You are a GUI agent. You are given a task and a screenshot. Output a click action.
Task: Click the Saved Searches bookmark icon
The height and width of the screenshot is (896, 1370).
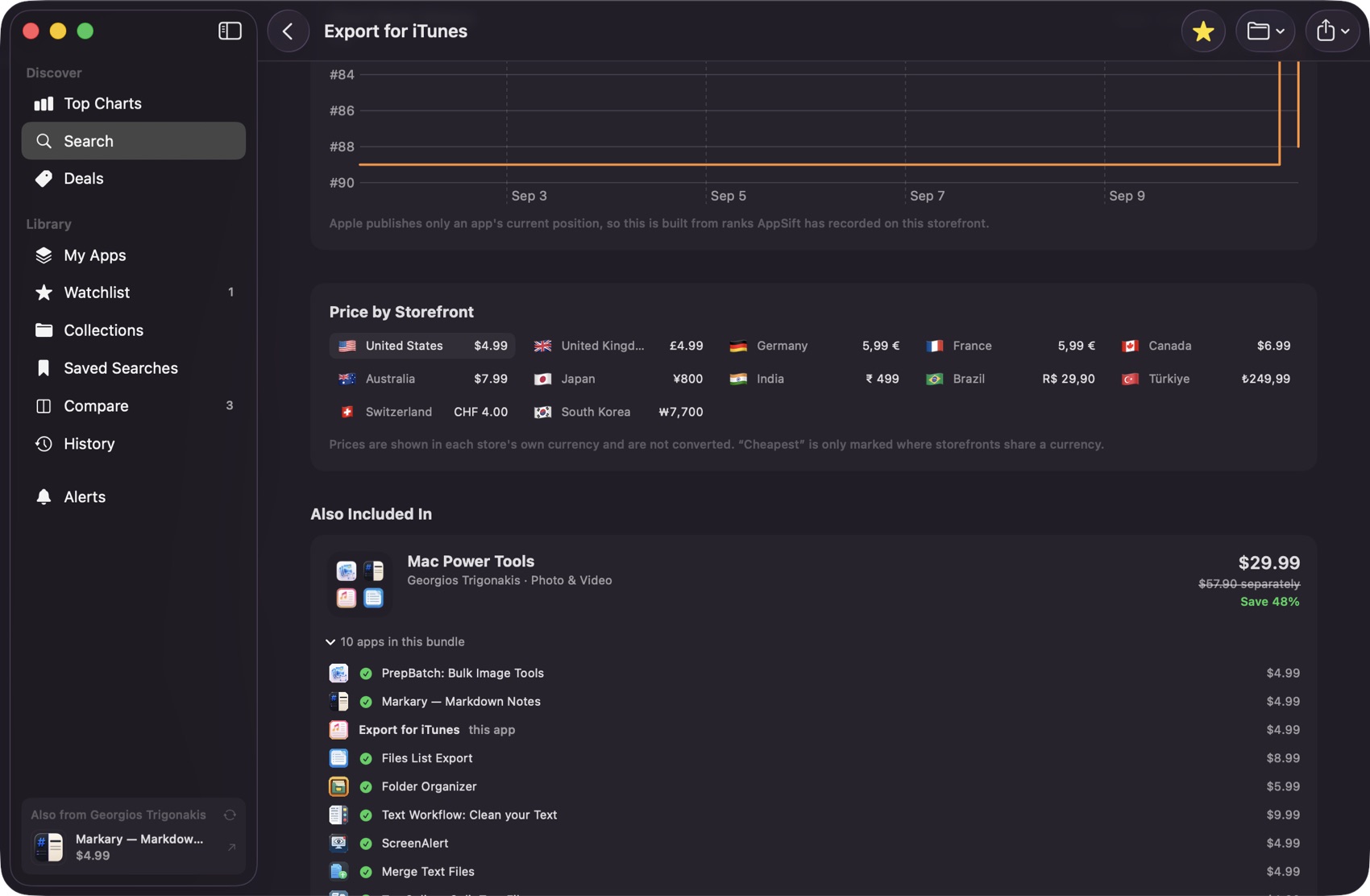pyautogui.click(x=44, y=368)
